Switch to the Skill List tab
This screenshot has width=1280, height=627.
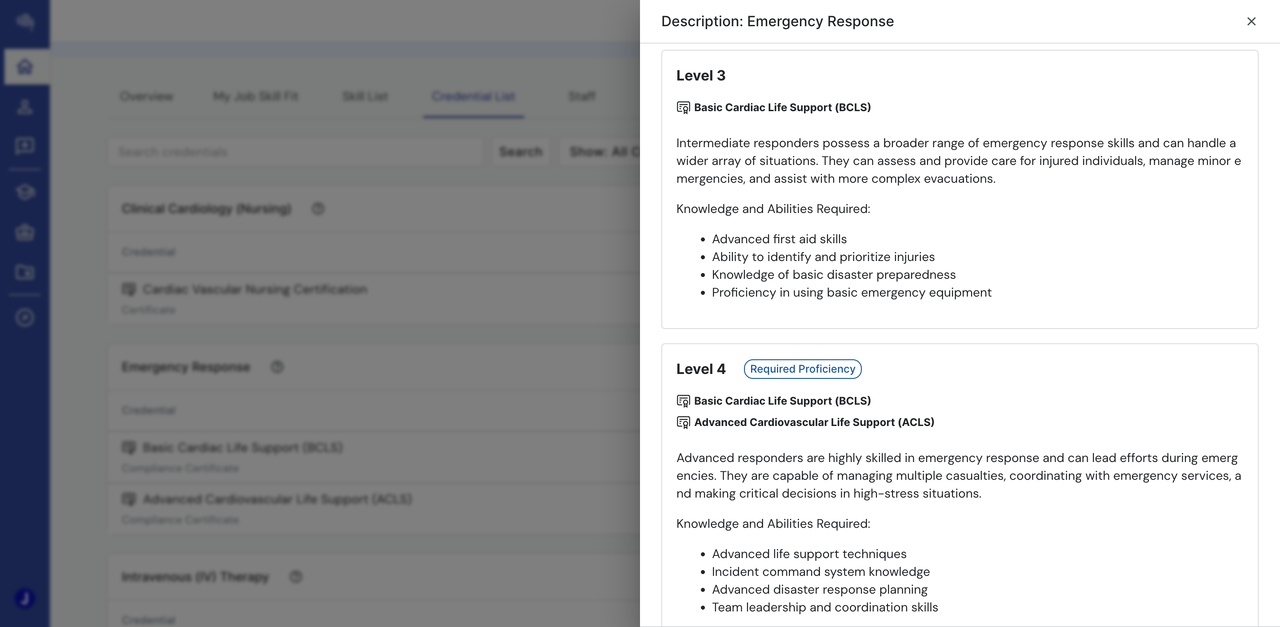click(365, 96)
